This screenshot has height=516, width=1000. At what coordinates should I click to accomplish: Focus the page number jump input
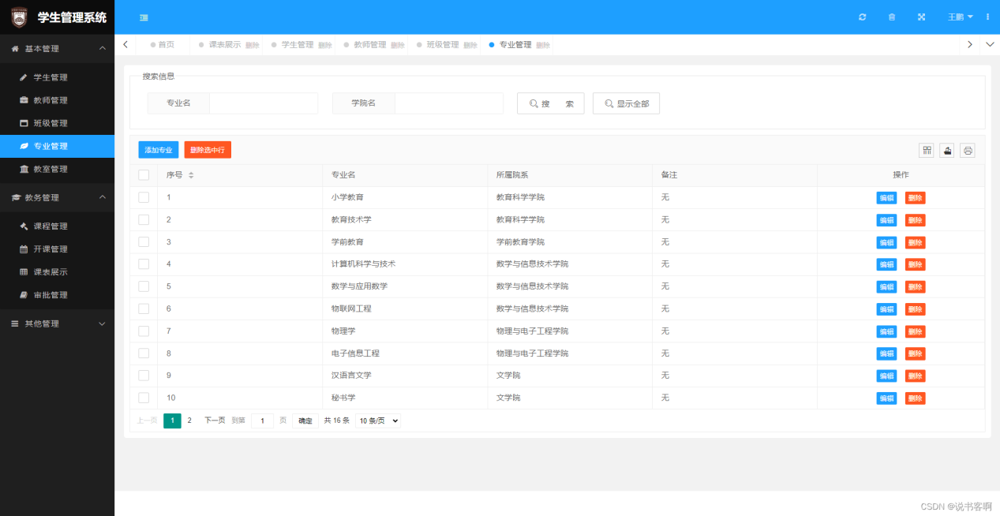pyautogui.click(x=262, y=421)
